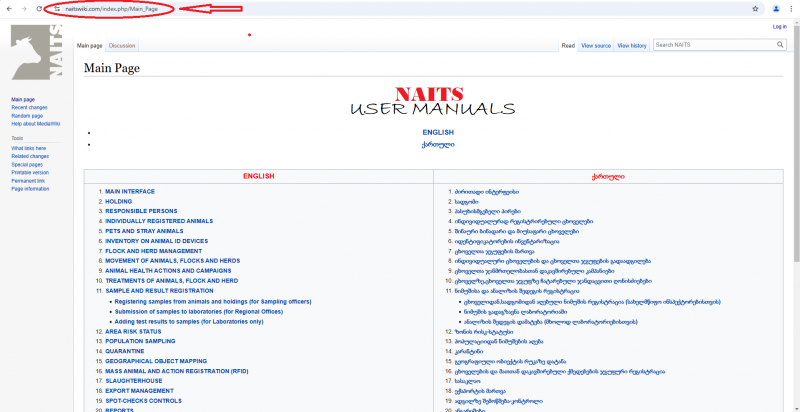This screenshot has height=412, width=800.
Task: Open INVENTORY ON ANIMAL ID DEVICES
Action: [157, 241]
